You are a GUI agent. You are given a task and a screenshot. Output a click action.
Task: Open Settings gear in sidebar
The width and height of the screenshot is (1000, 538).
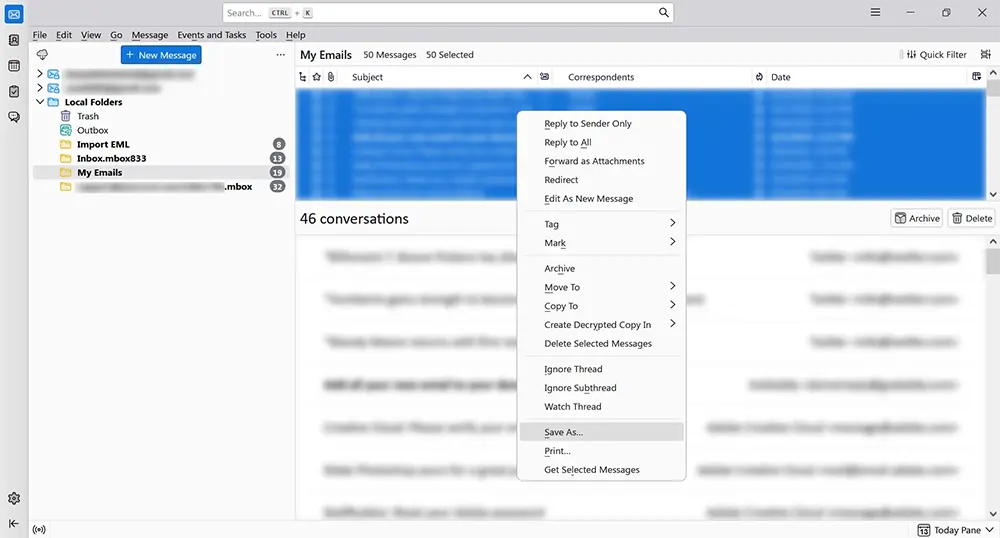point(14,498)
